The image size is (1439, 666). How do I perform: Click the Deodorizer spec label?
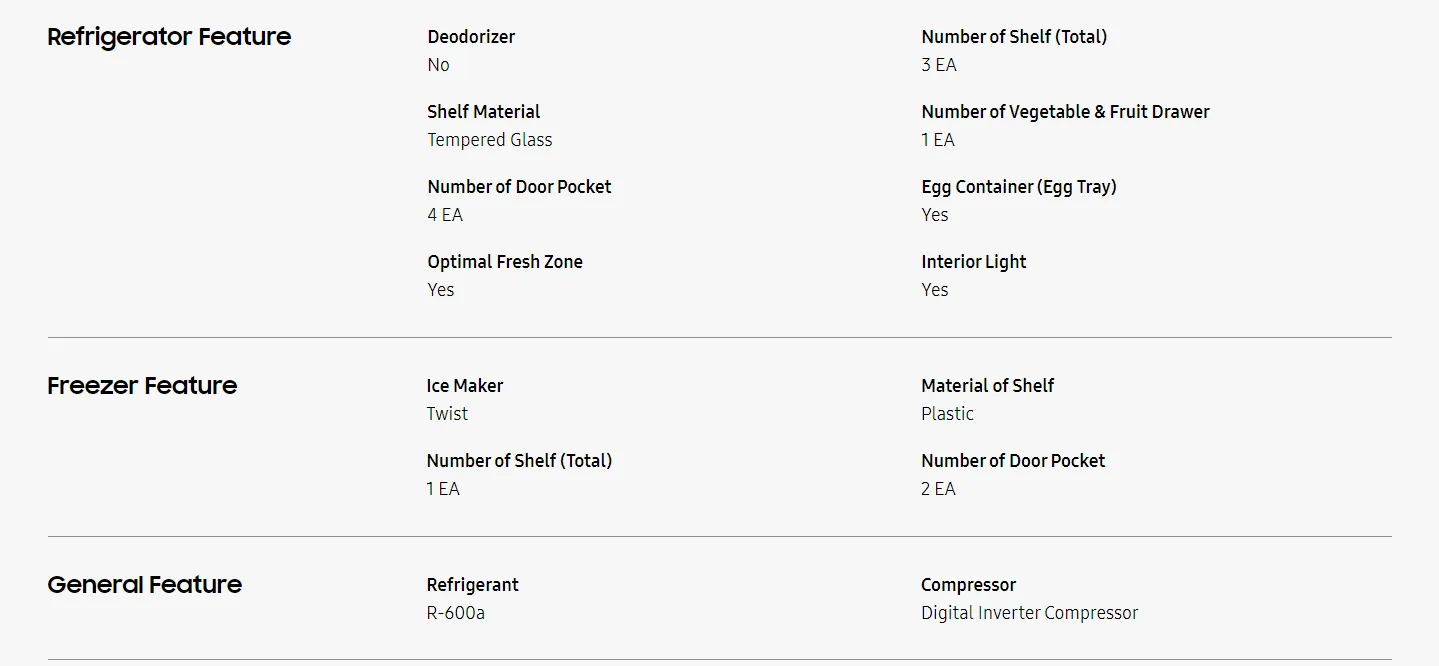tap(471, 37)
